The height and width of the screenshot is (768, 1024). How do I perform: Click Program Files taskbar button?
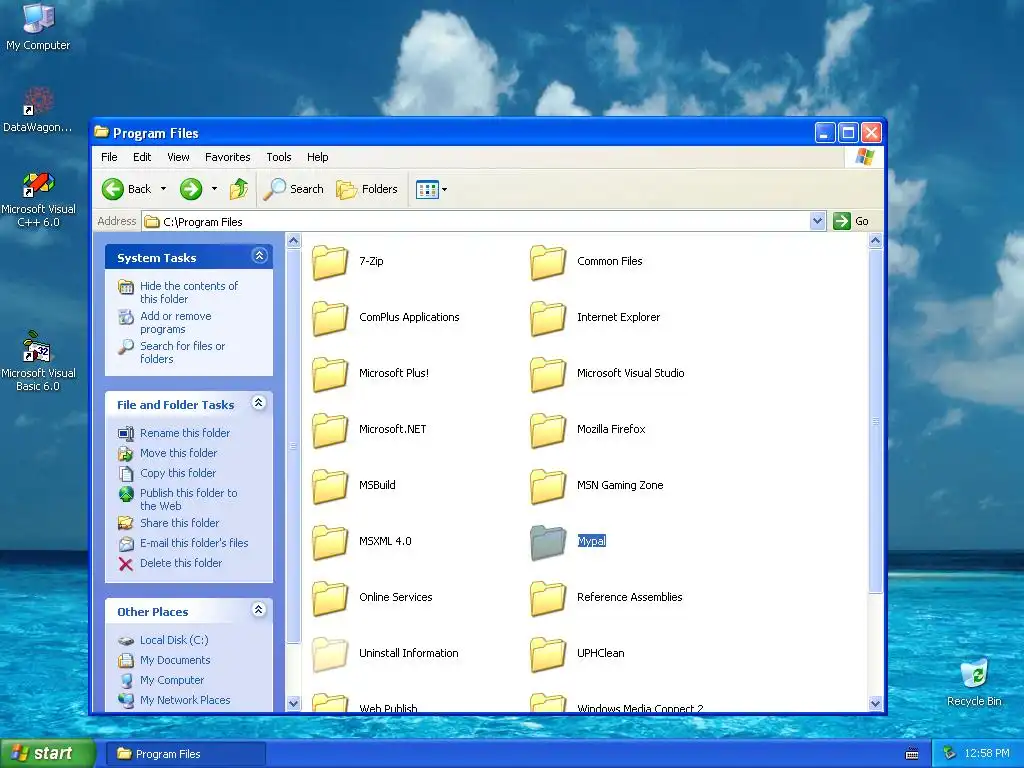click(x=185, y=754)
